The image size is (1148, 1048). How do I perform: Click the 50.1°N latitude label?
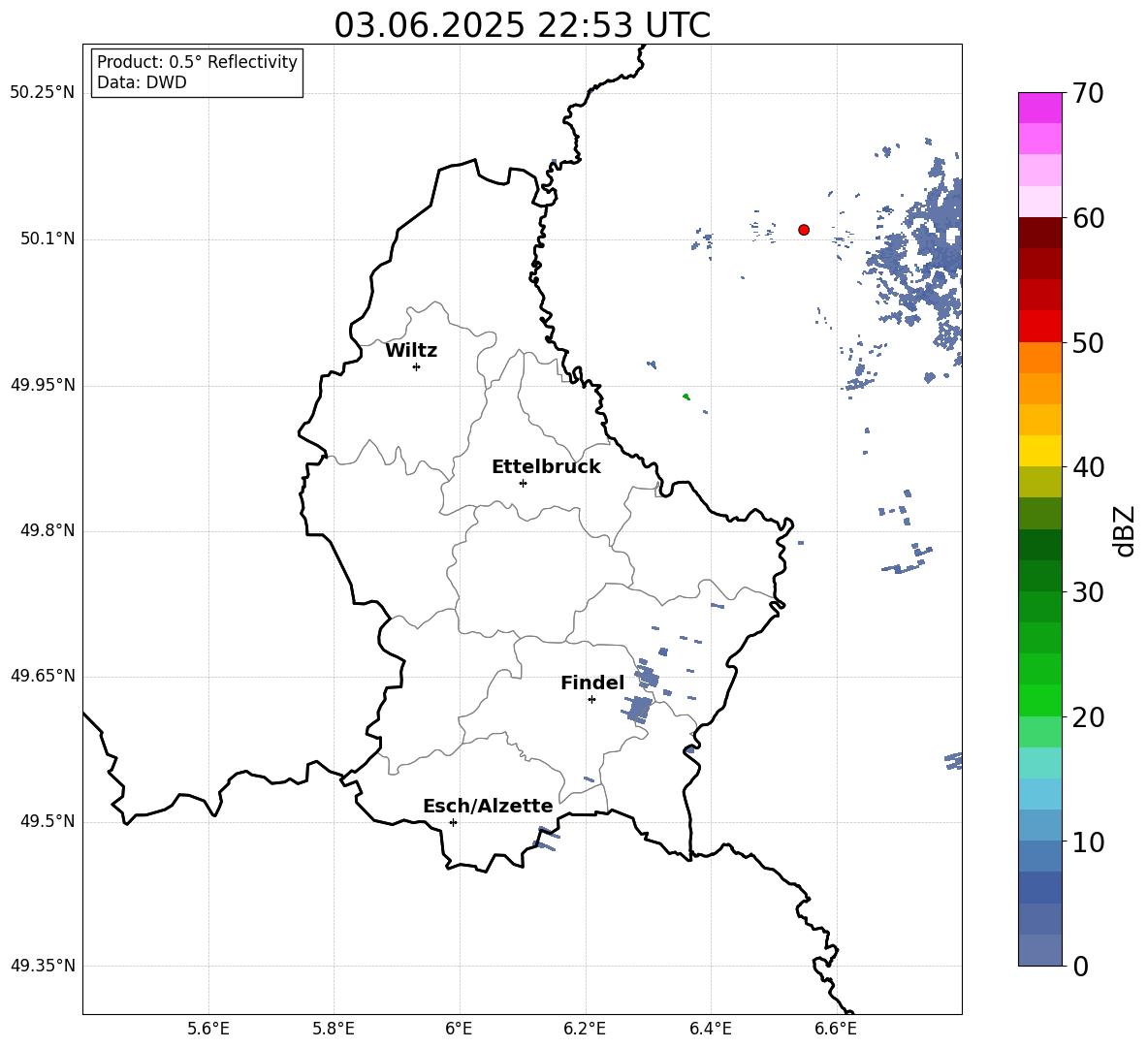48,239
